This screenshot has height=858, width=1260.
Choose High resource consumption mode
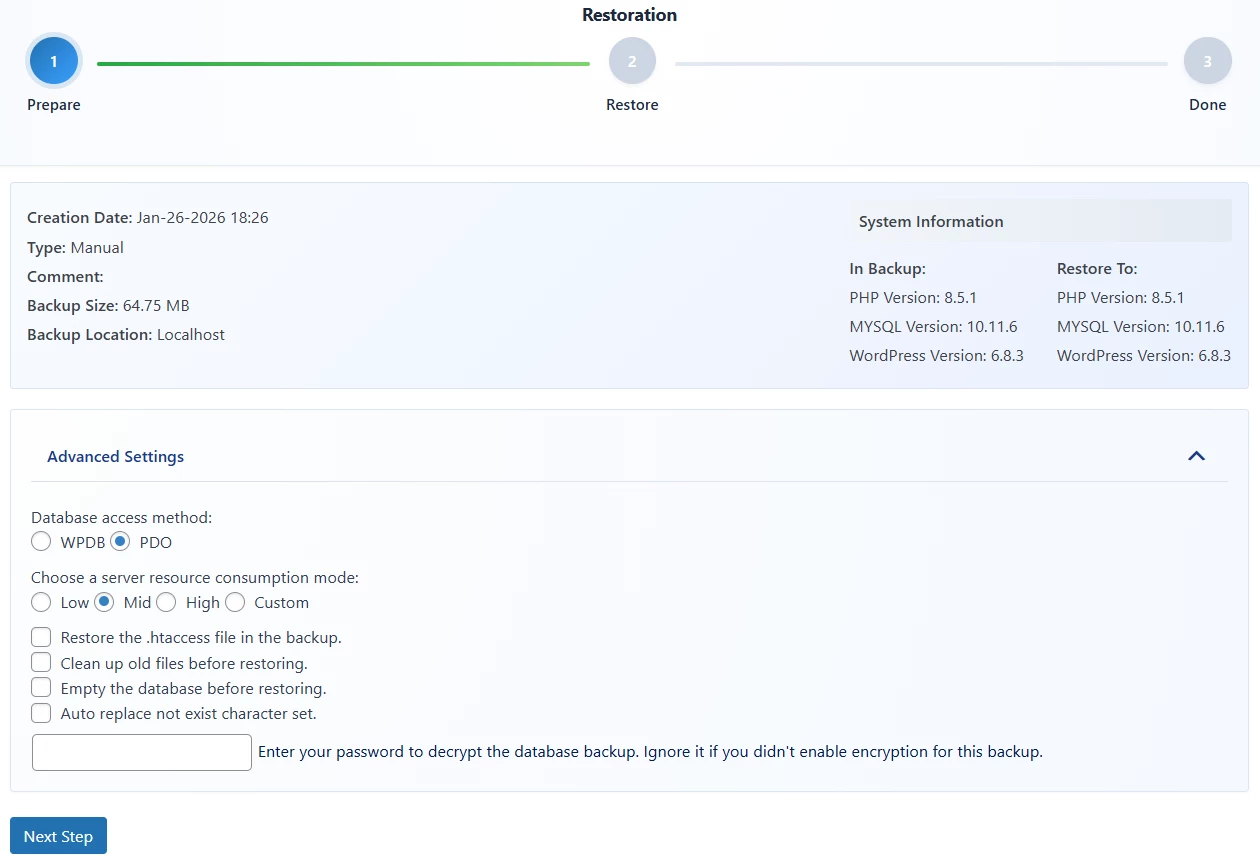(166, 602)
